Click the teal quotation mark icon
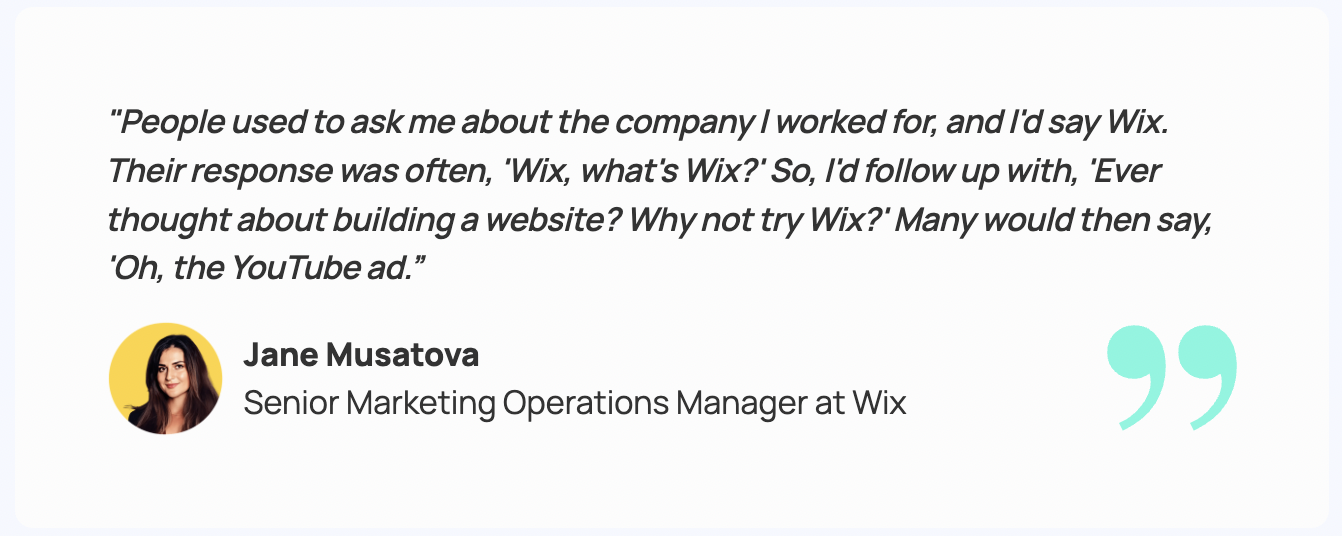This screenshot has width=1342, height=536. (x=1172, y=377)
